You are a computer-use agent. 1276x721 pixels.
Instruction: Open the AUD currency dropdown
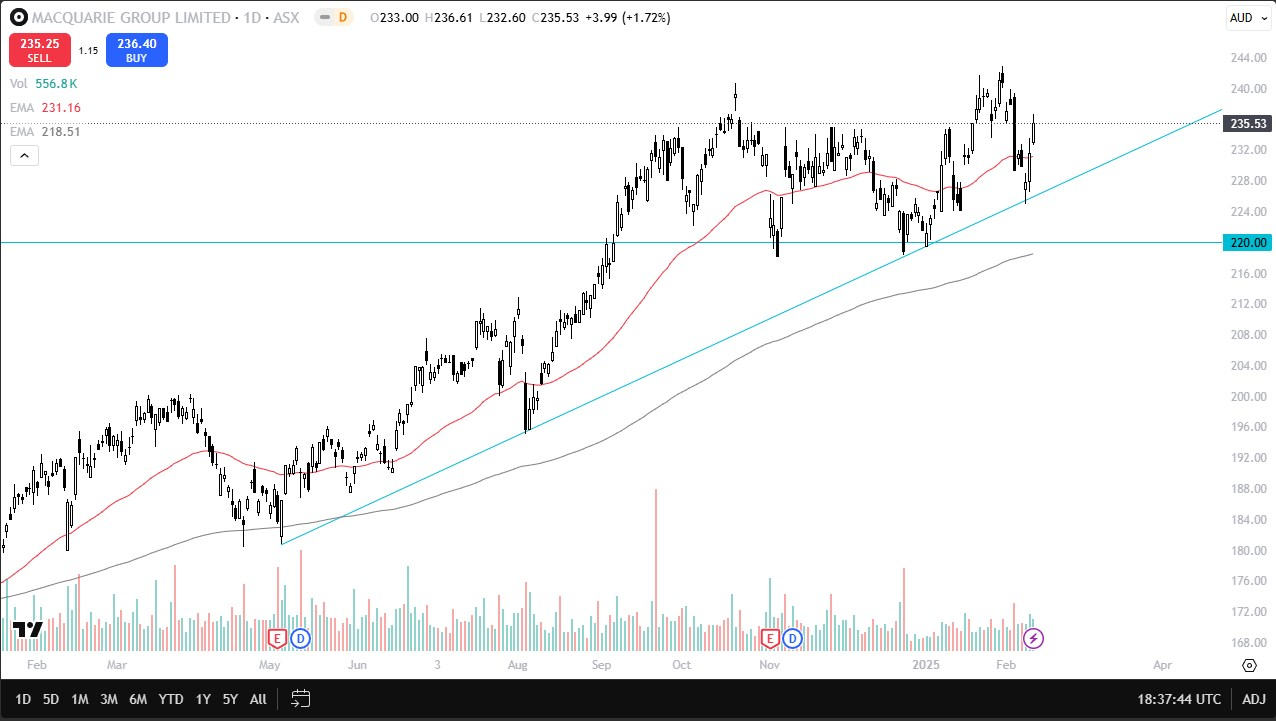(1248, 18)
